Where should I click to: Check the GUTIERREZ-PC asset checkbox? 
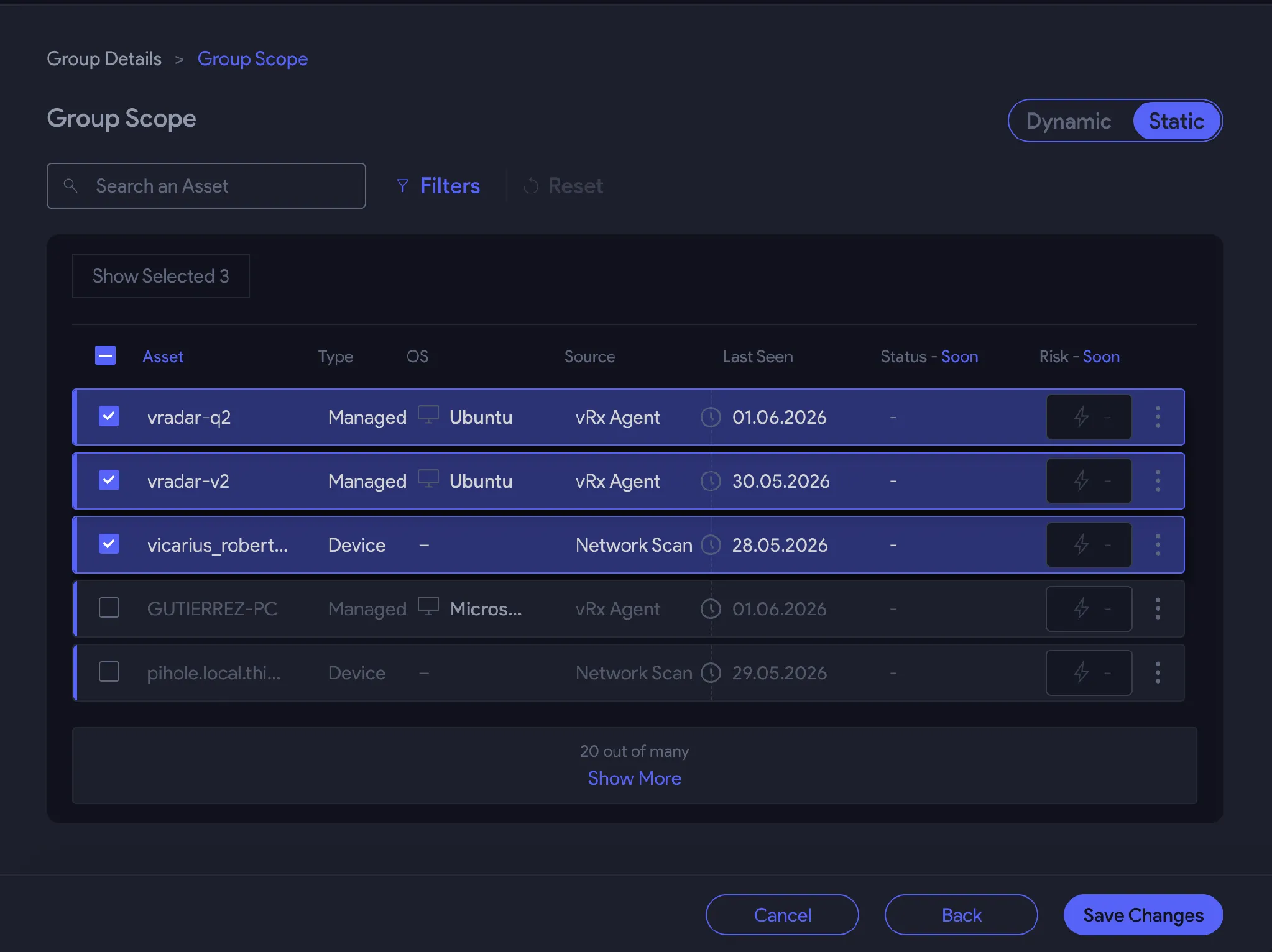click(x=109, y=608)
